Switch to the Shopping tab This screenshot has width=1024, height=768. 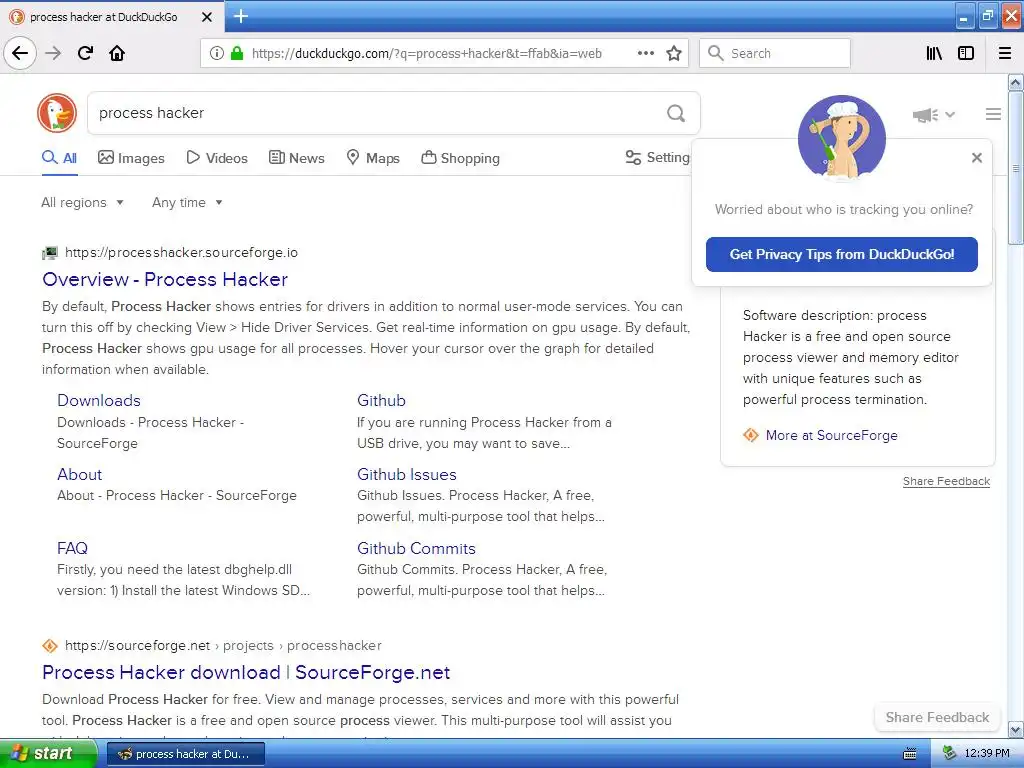pyautogui.click(x=460, y=158)
